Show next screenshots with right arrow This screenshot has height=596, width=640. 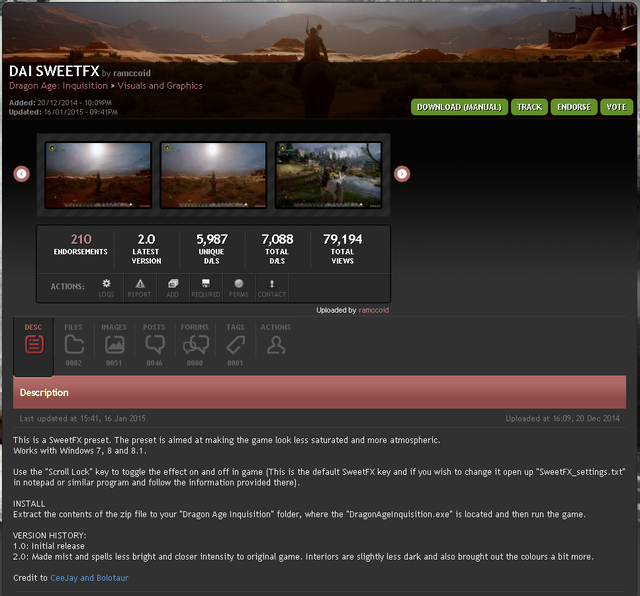[x=402, y=174]
